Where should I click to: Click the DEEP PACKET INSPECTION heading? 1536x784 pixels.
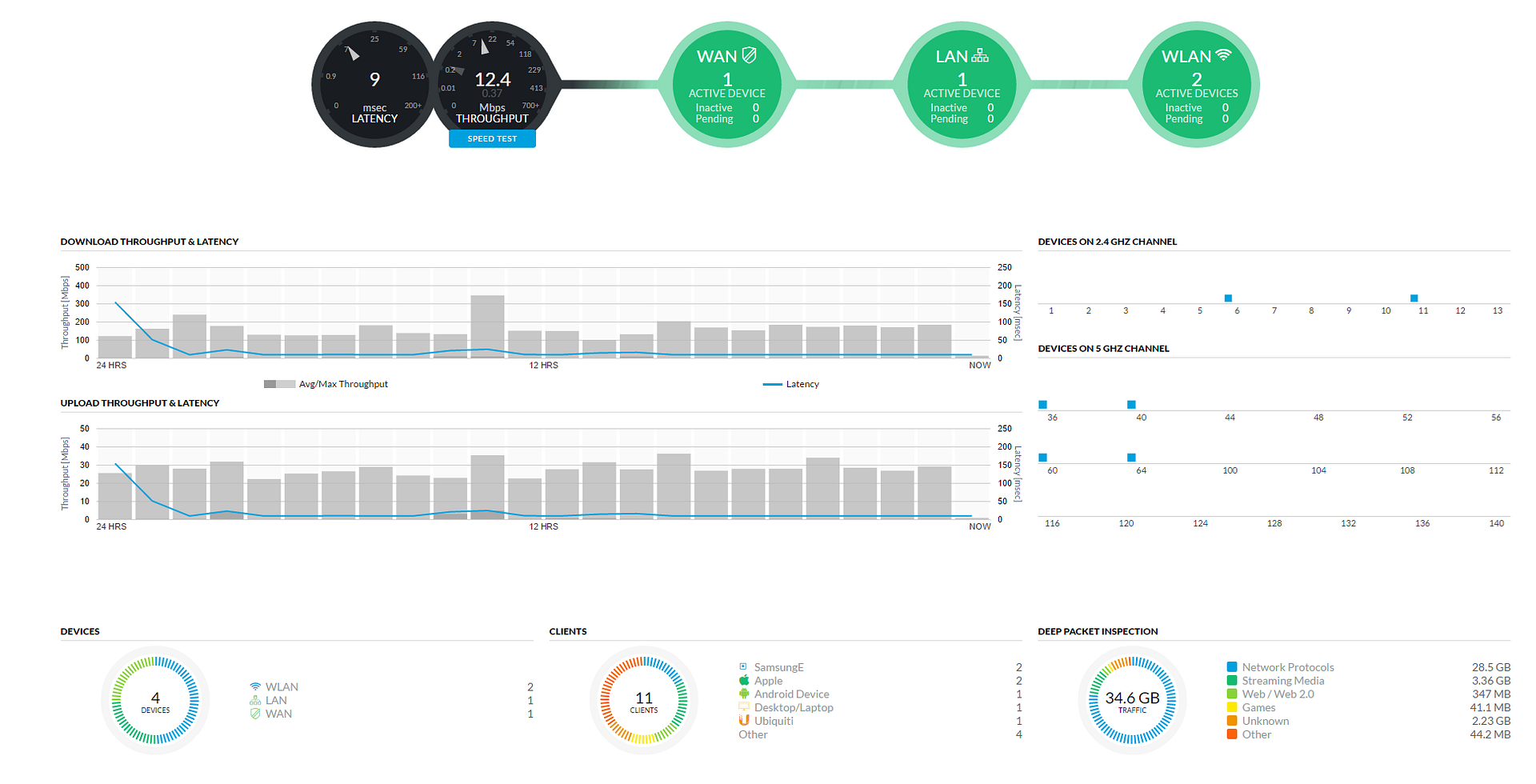pos(1098,631)
